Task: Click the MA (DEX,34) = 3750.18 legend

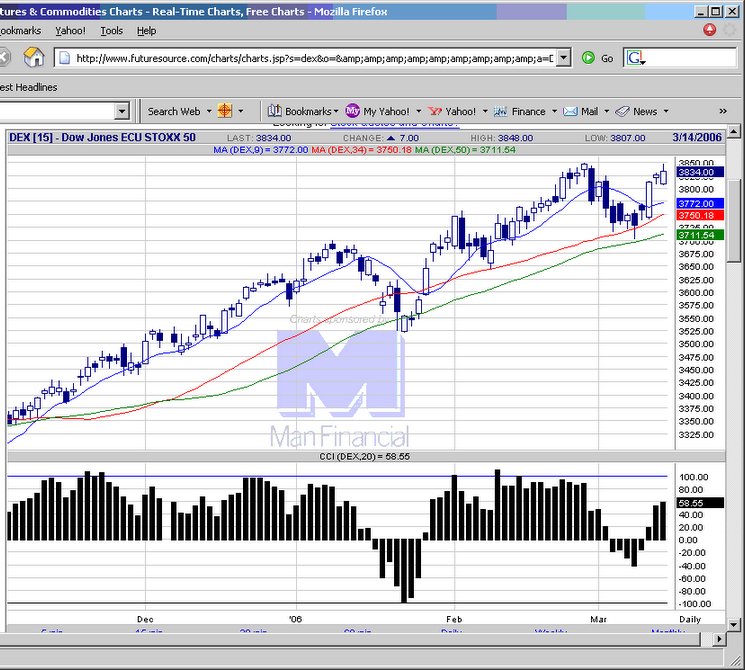Action: [x=362, y=150]
